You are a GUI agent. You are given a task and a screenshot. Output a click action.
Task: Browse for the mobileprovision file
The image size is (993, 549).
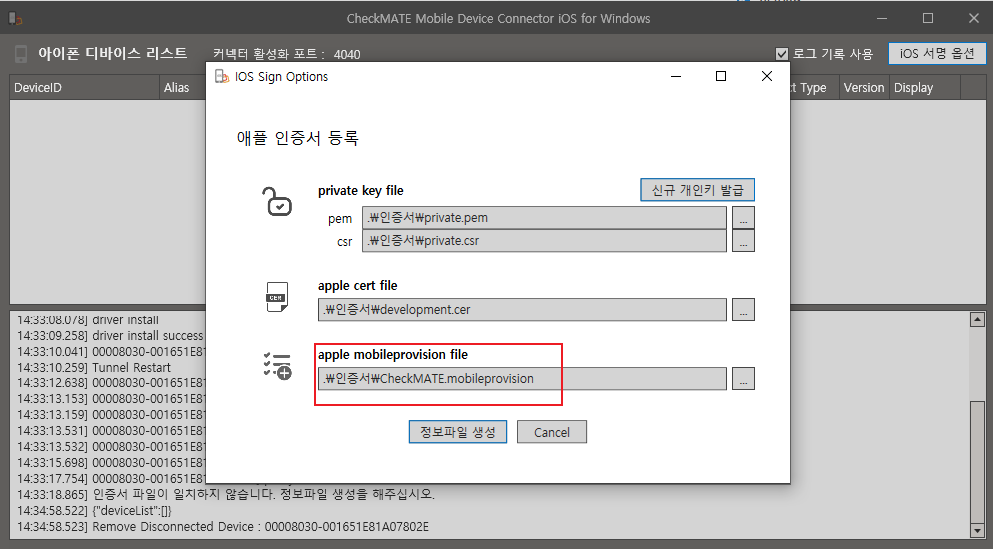point(743,379)
